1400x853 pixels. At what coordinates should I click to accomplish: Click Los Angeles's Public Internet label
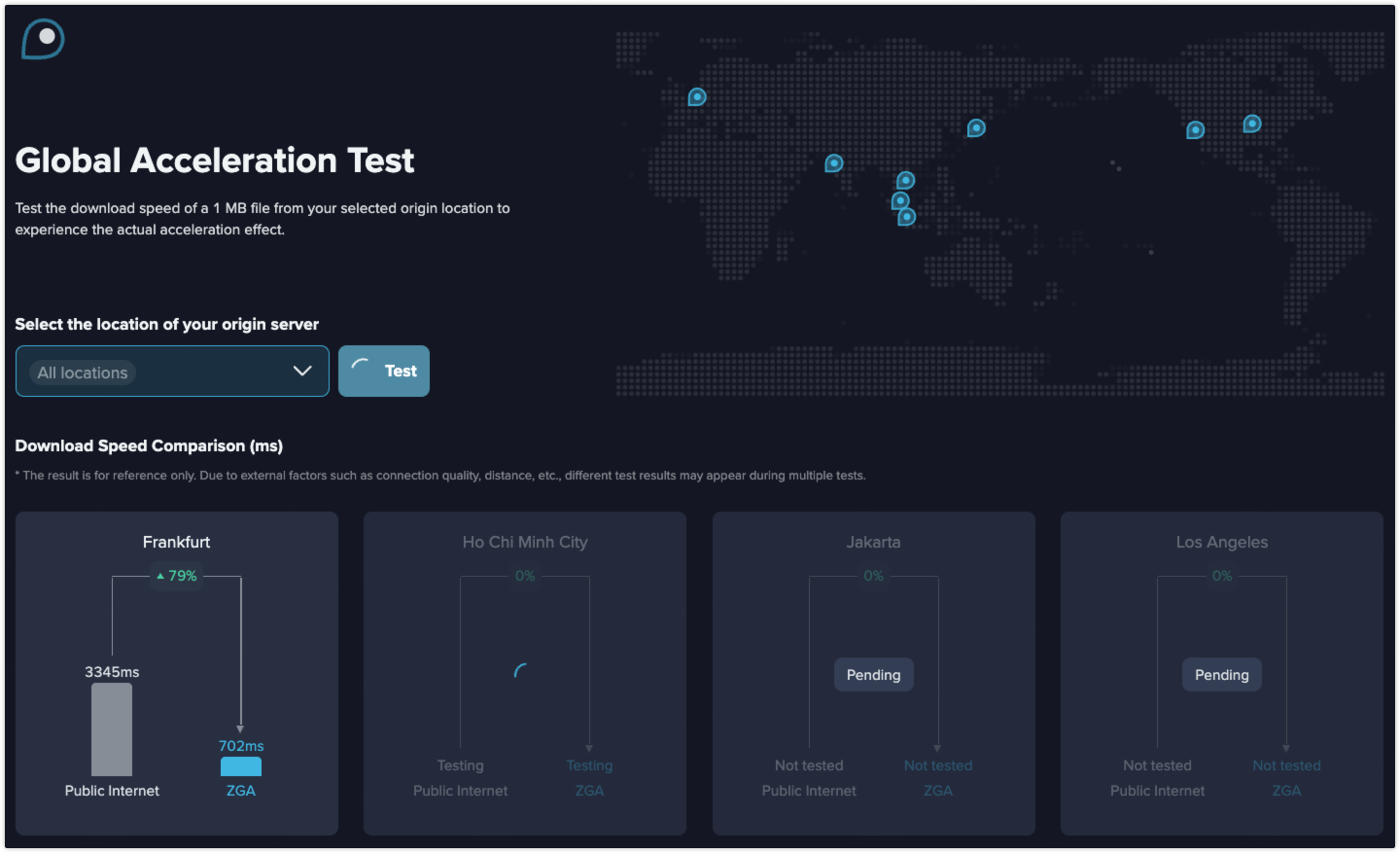pyautogui.click(x=1158, y=791)
